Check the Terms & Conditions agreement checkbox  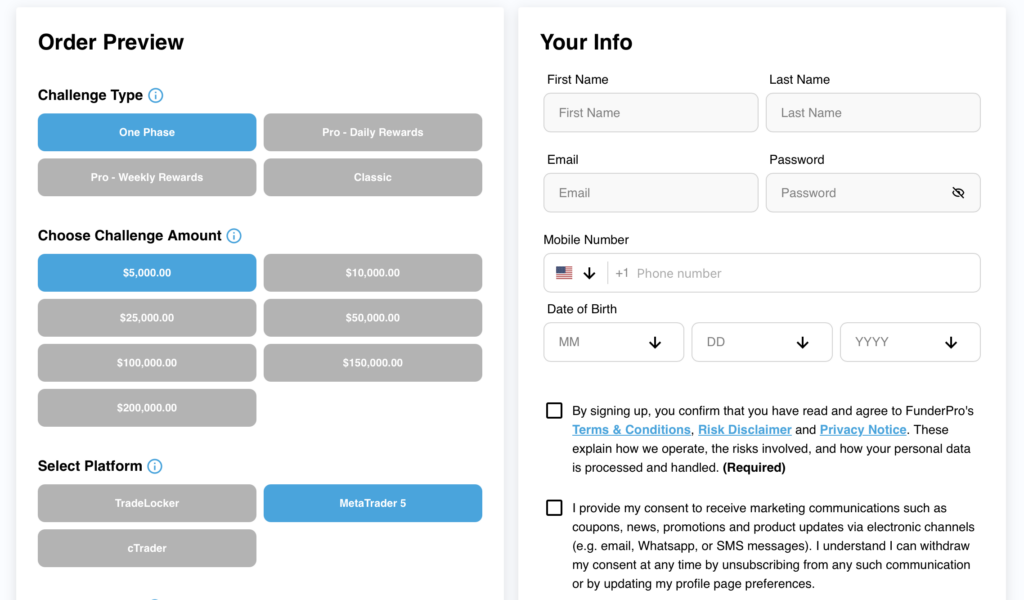pos(554,410)
